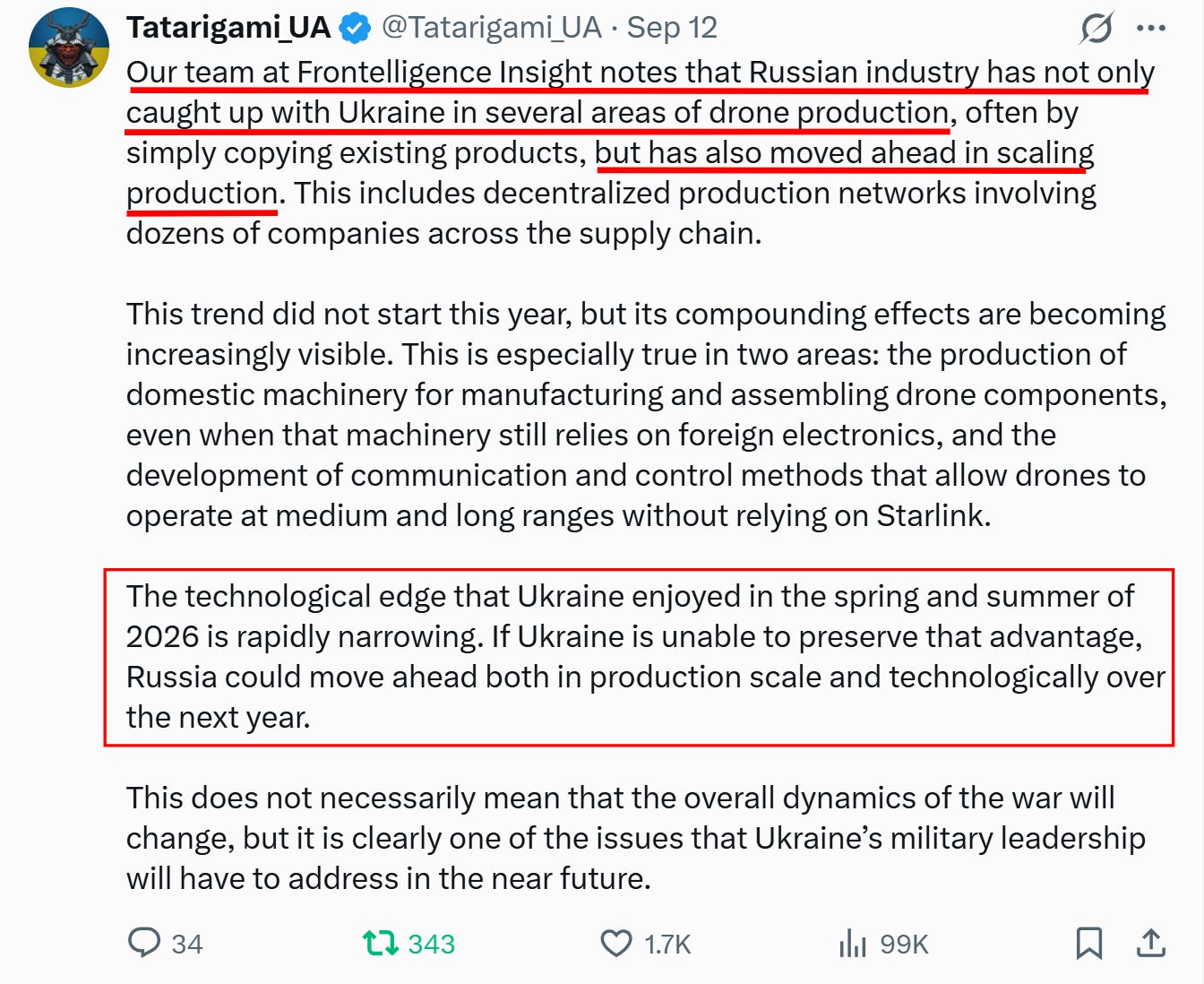Click the paragraph beginning "This trend did not start"
Image resolution: width=1204 pixels, height=984 pixels.
click(646, 415)
